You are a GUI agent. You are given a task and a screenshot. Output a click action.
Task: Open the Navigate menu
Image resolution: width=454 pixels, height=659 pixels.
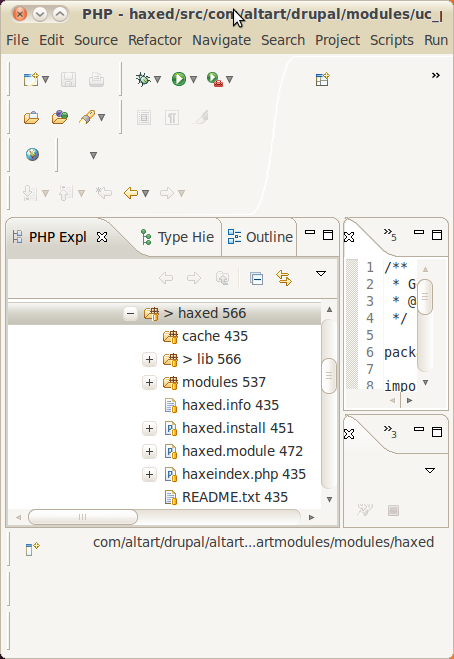coord(222,40)
